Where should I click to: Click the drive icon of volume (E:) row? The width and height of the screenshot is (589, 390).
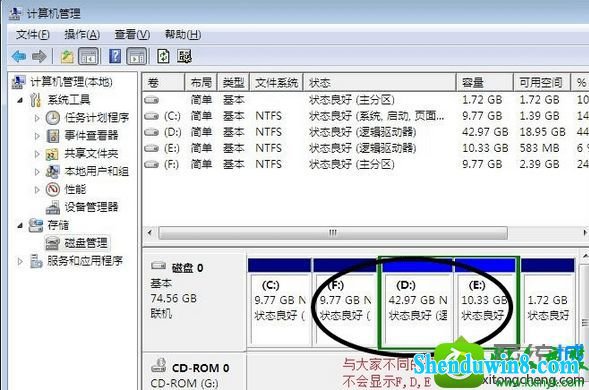tap(151, 148)
